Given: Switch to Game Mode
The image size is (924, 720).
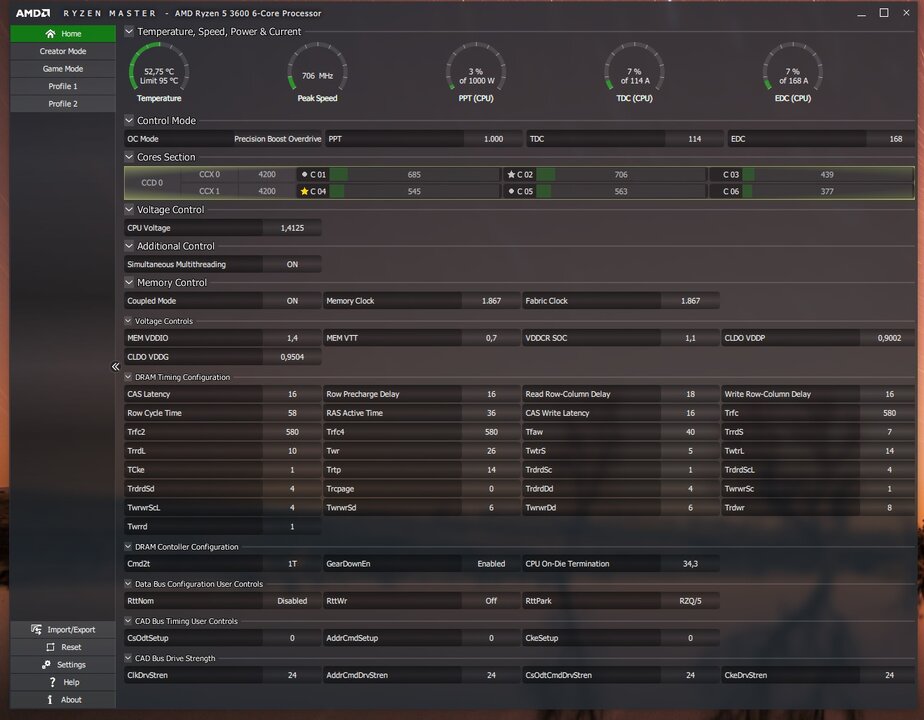Looking at the screenshot, I should 63,69.
